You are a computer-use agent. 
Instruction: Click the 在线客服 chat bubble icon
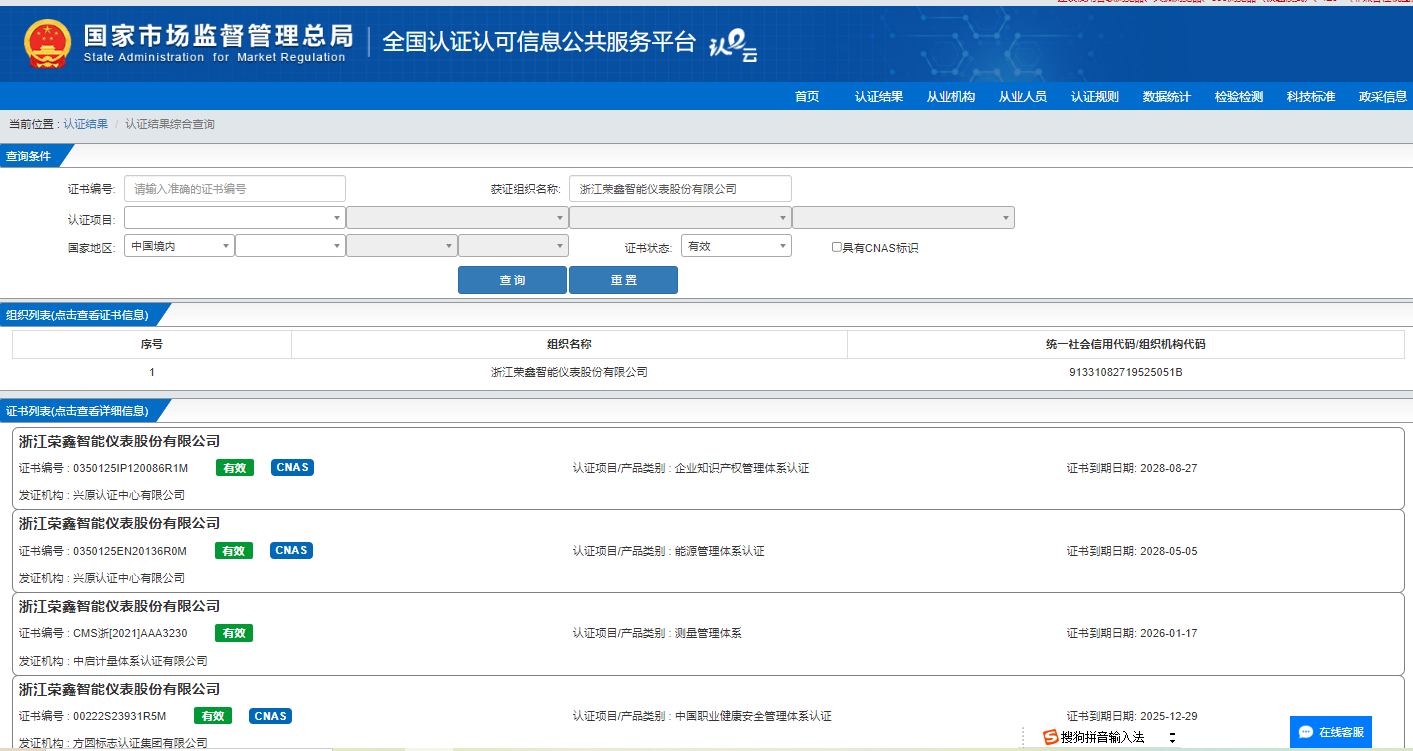1305,732
